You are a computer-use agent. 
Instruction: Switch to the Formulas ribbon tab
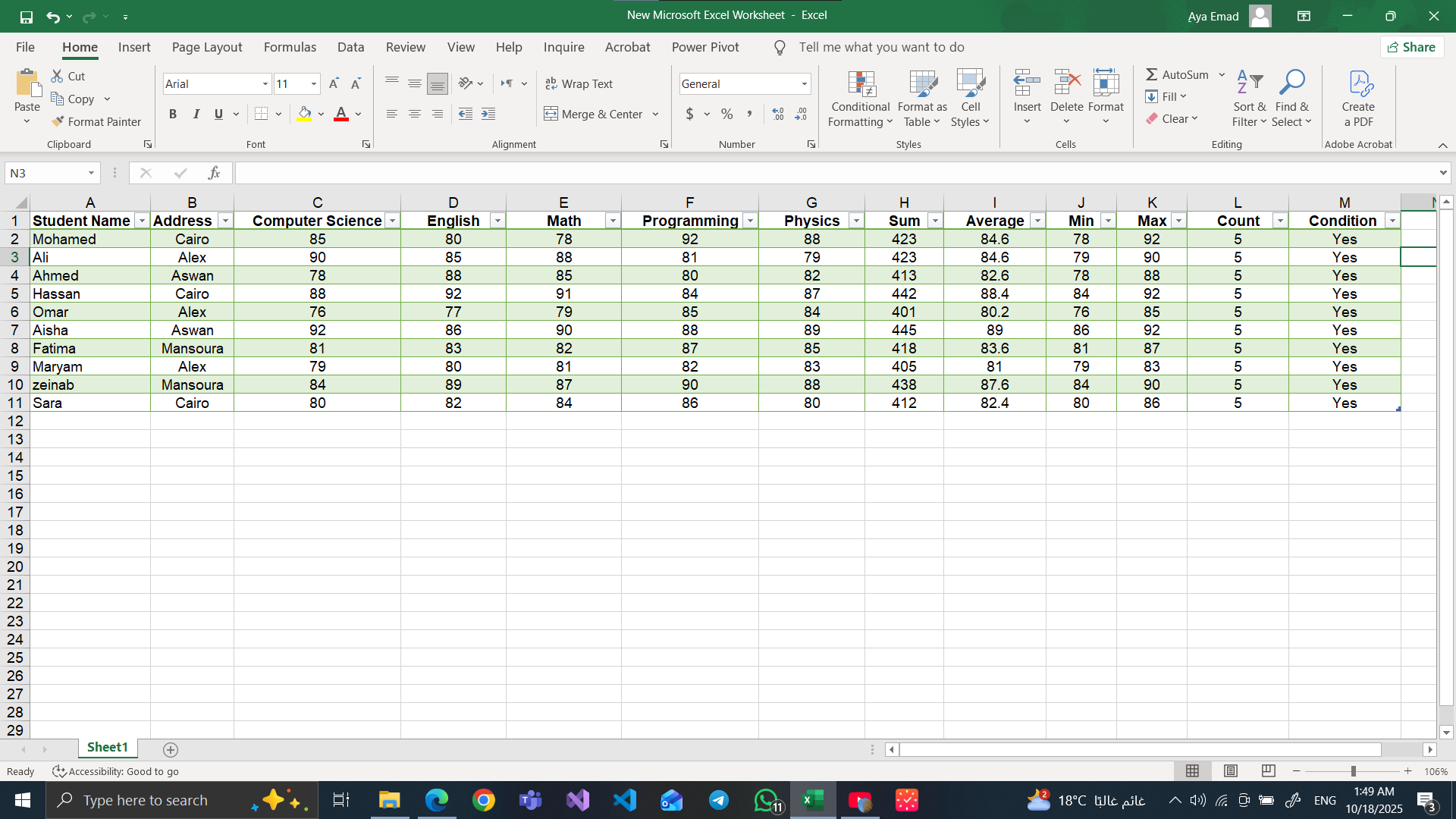click(x=290, y=47)
